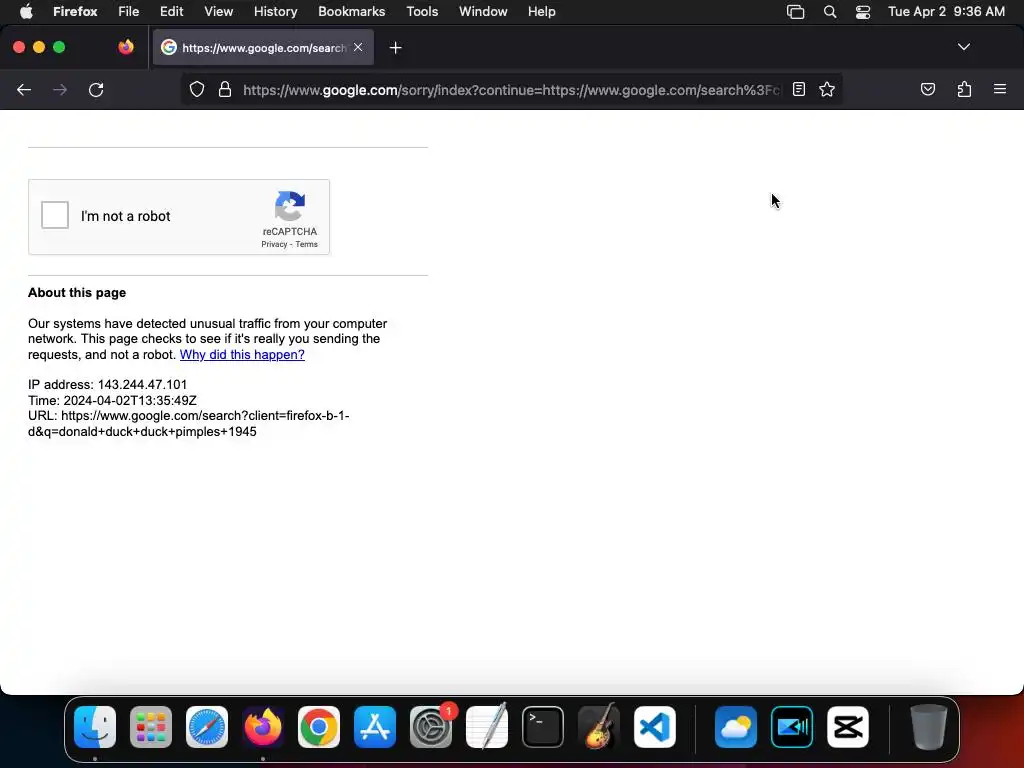
Task: Click the About this page heading
Action: tap(77, 293)
